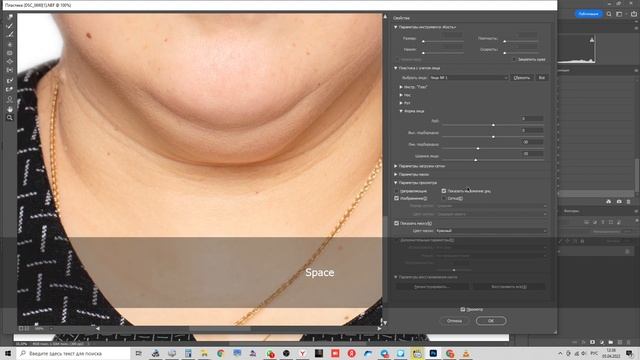This screenshot has width=640, height=360.
Task: Open Task View from the taskbar
Action: point(138,353)
